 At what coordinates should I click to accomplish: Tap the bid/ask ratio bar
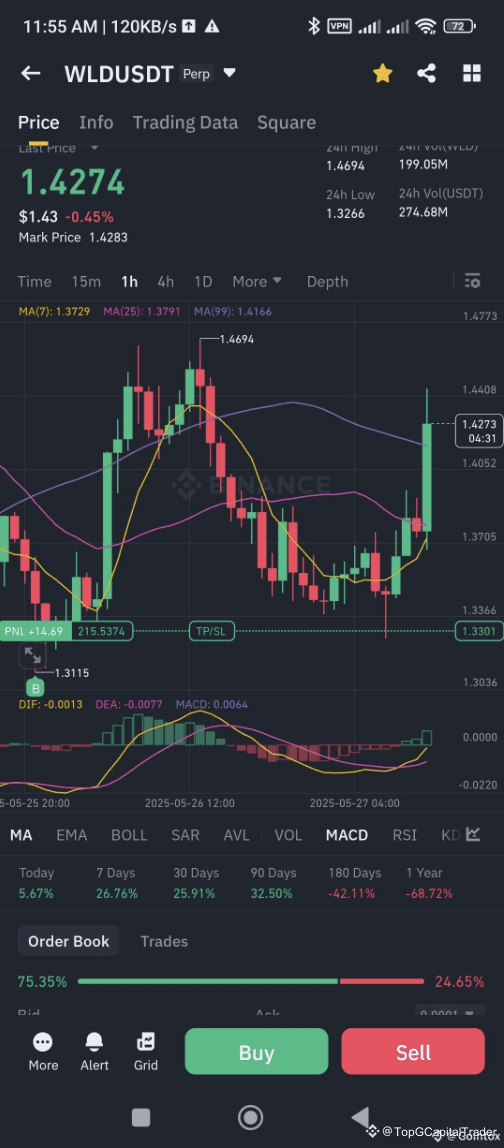251,982
